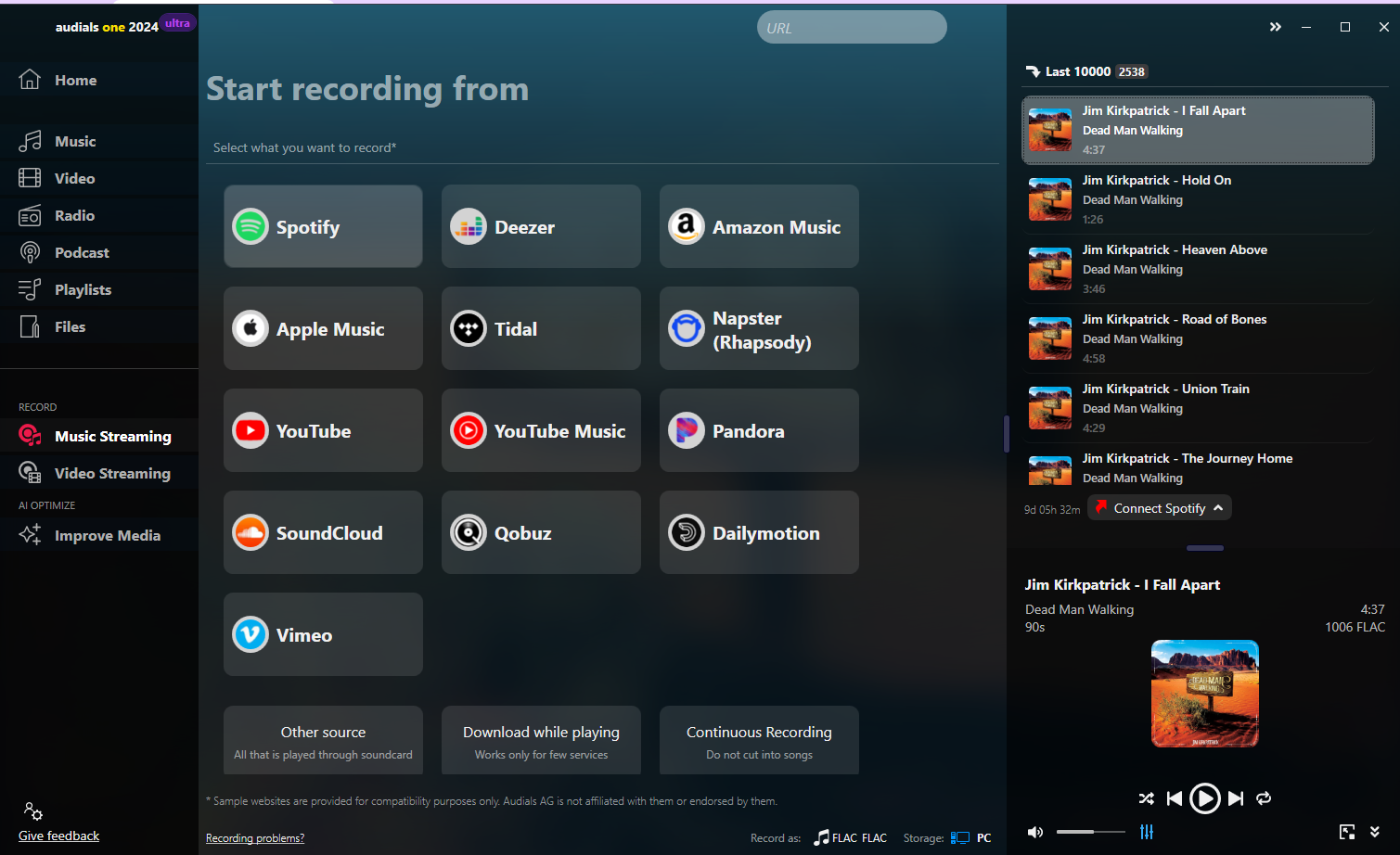Click the Hold On album thumbnail
This screenshot has height=855, width=1400.
(1050, 199)
